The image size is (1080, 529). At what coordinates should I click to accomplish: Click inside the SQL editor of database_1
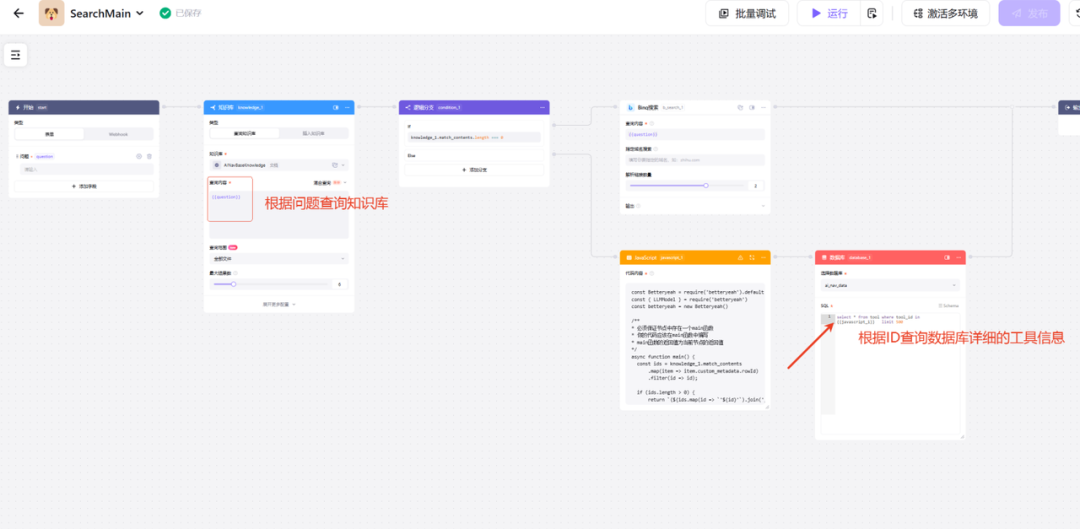890,373
